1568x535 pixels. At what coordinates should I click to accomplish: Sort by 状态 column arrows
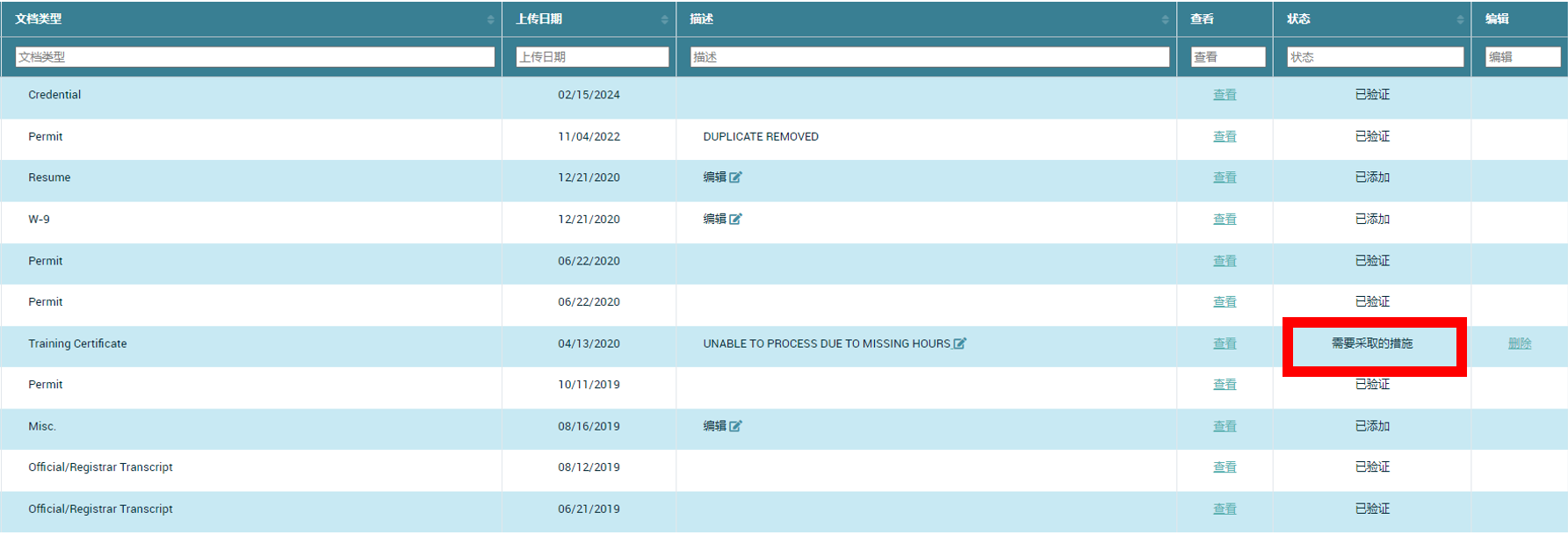point(1460,19)
